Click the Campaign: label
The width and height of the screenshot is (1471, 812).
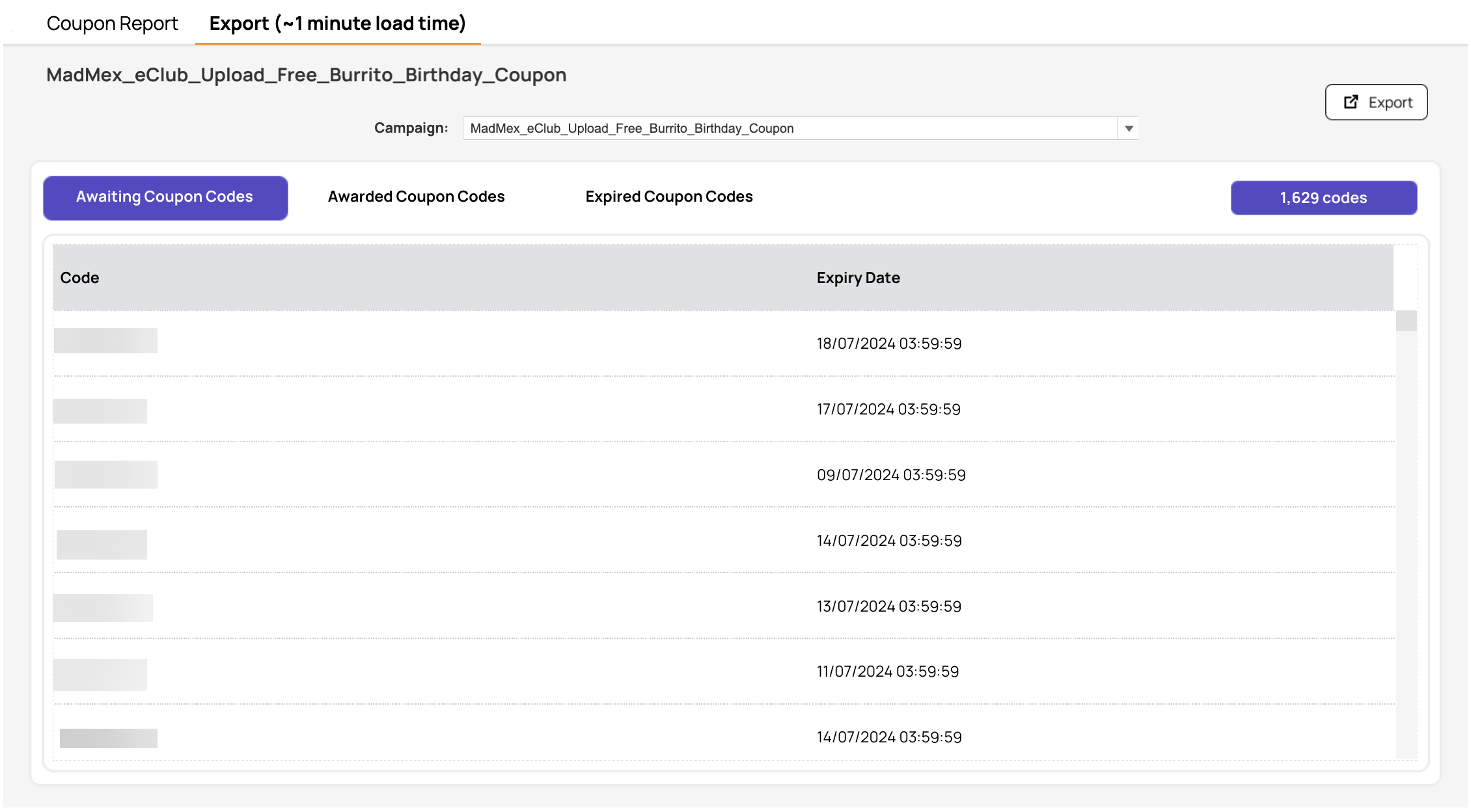tap(411, 128)
